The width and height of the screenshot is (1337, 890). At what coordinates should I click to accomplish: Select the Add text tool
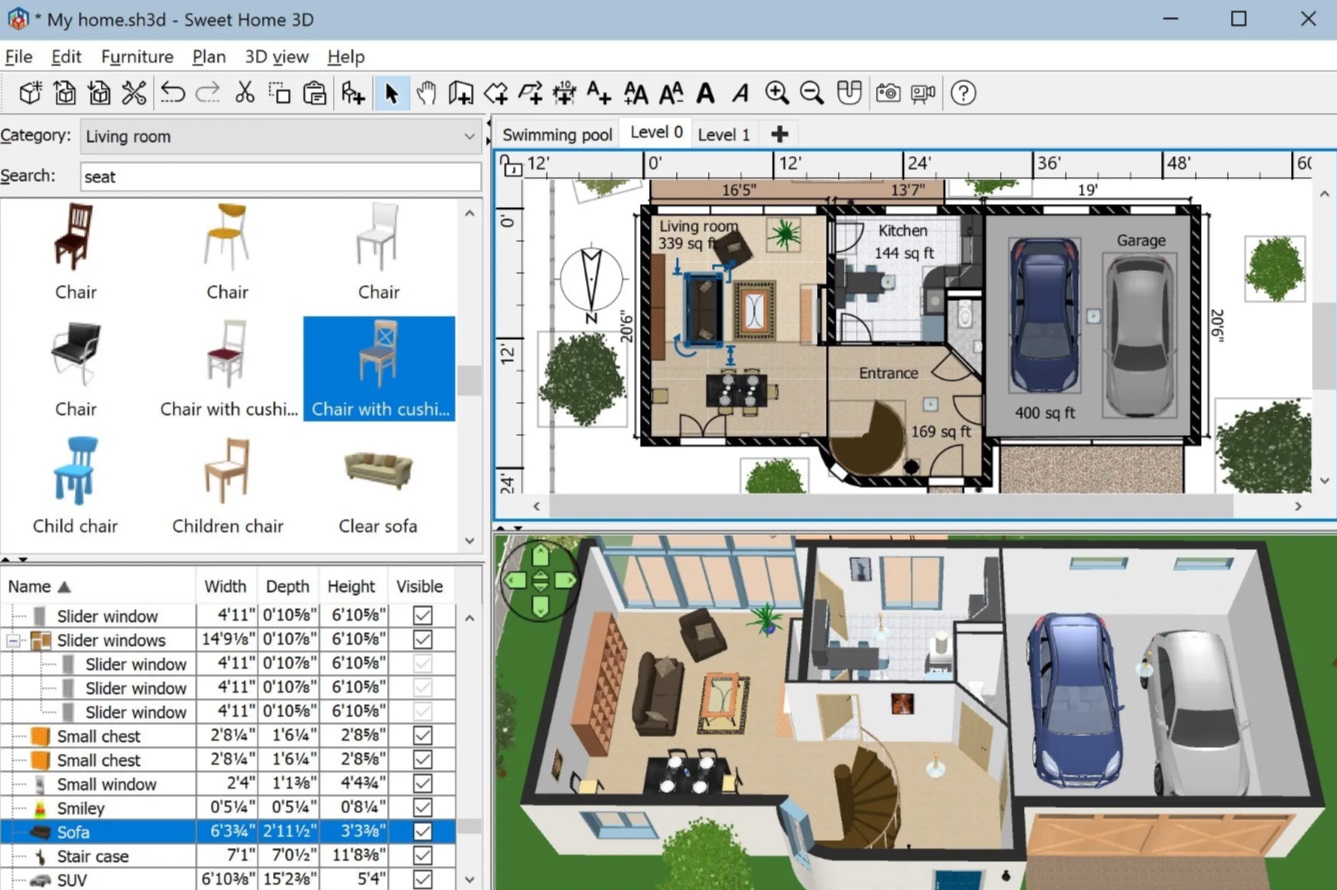click(599, 93)
